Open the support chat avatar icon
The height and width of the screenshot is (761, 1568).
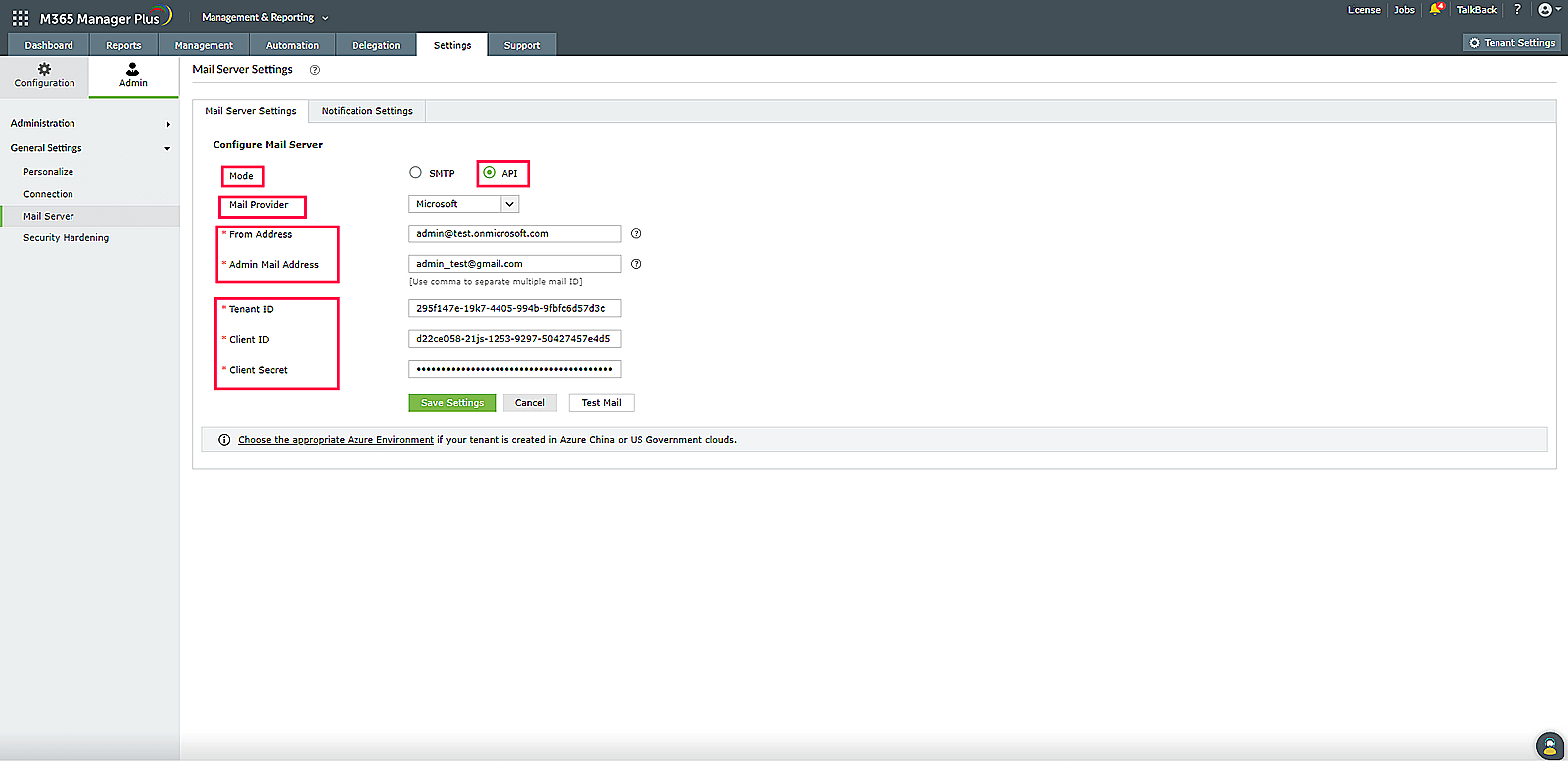(x=1549, y=745)
